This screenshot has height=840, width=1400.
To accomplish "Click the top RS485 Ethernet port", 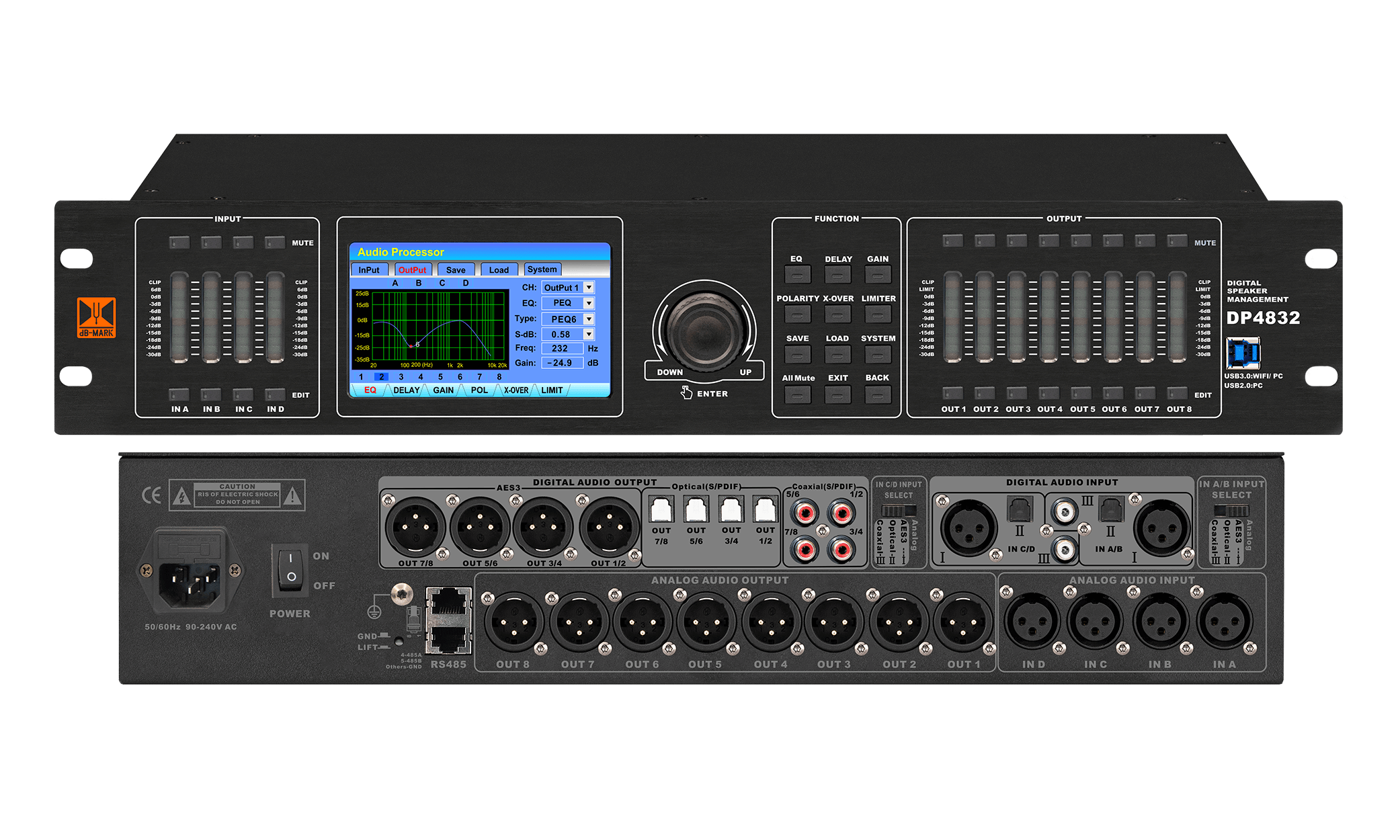I will pos(448,602).
